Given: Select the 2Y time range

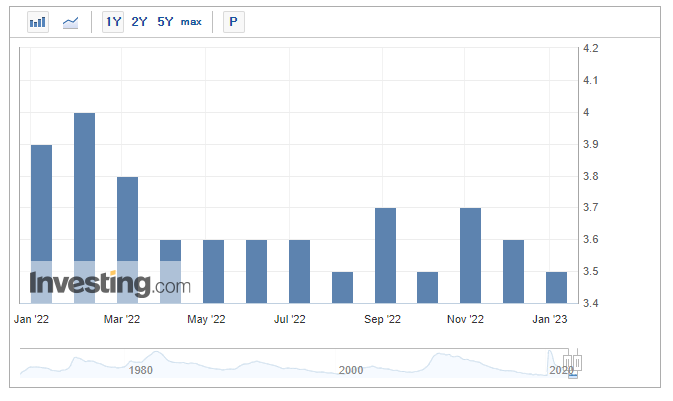Looking at the screenshot, I should [x=139, y=22].
